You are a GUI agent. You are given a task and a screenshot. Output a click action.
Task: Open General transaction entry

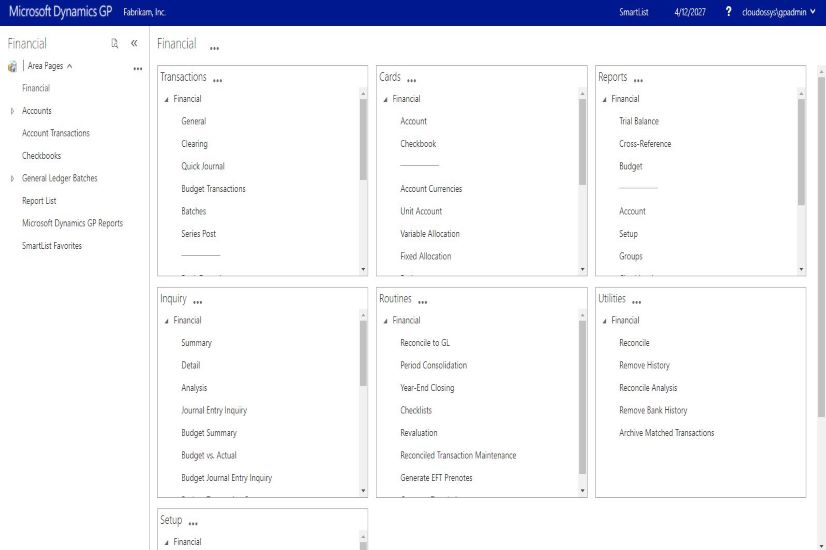pos(193,121)
